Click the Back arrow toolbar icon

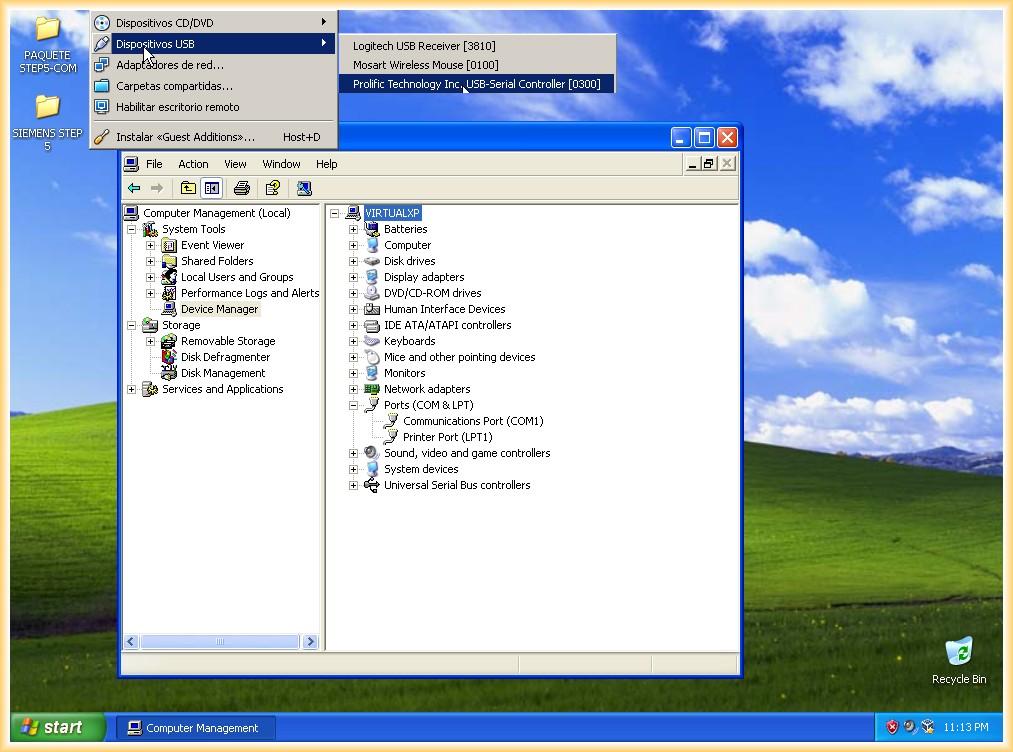[x=134, y=188]
